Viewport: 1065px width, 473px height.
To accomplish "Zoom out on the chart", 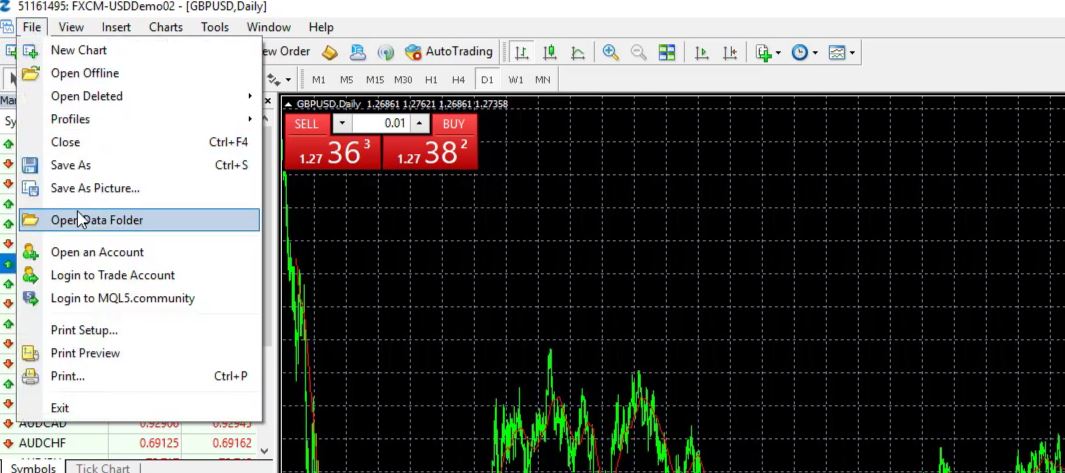I will [638, 52].
